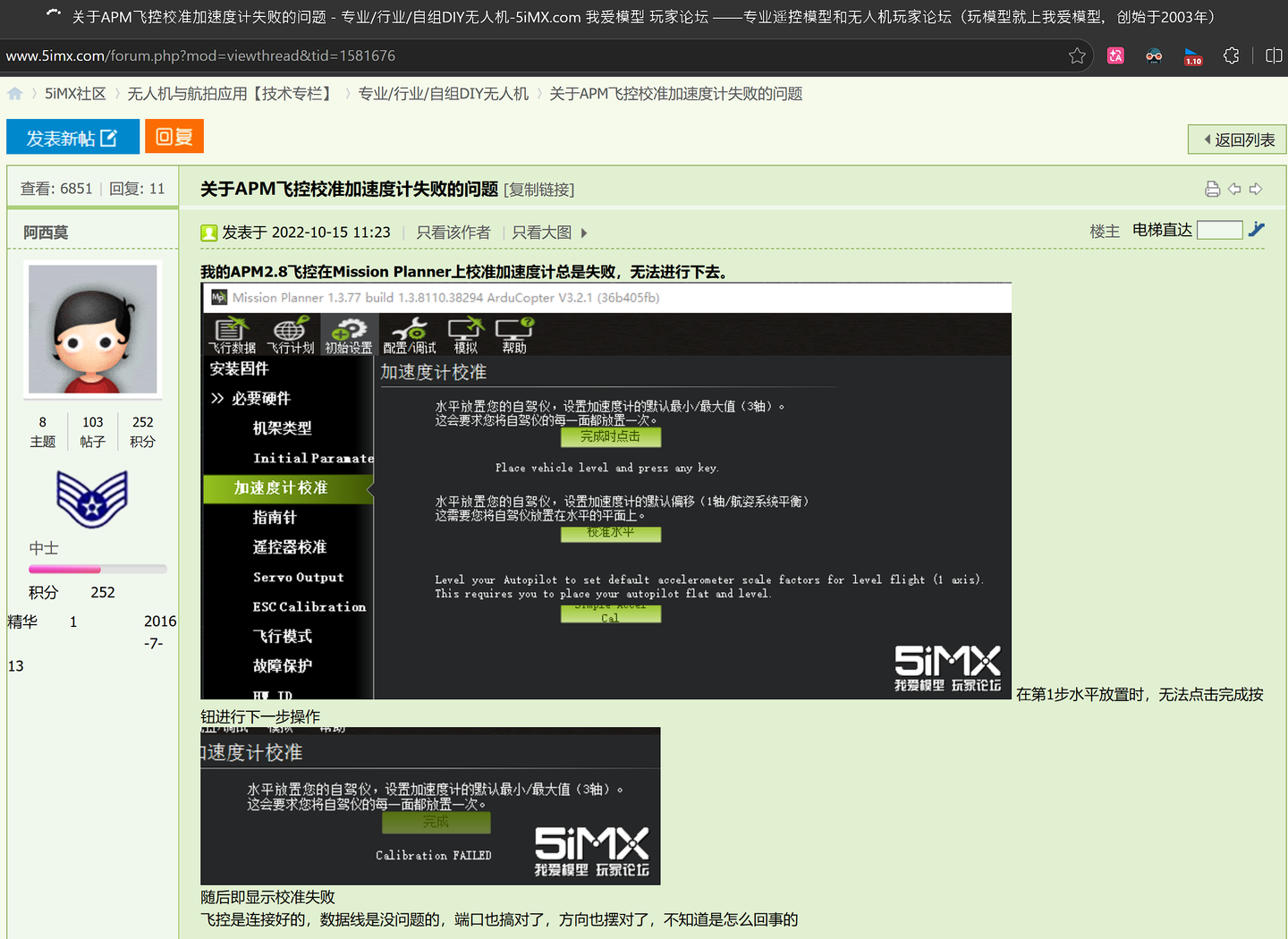
Task: Open 专业/行业/自组DIY无人机 breadcrumb
Action: 444,94
